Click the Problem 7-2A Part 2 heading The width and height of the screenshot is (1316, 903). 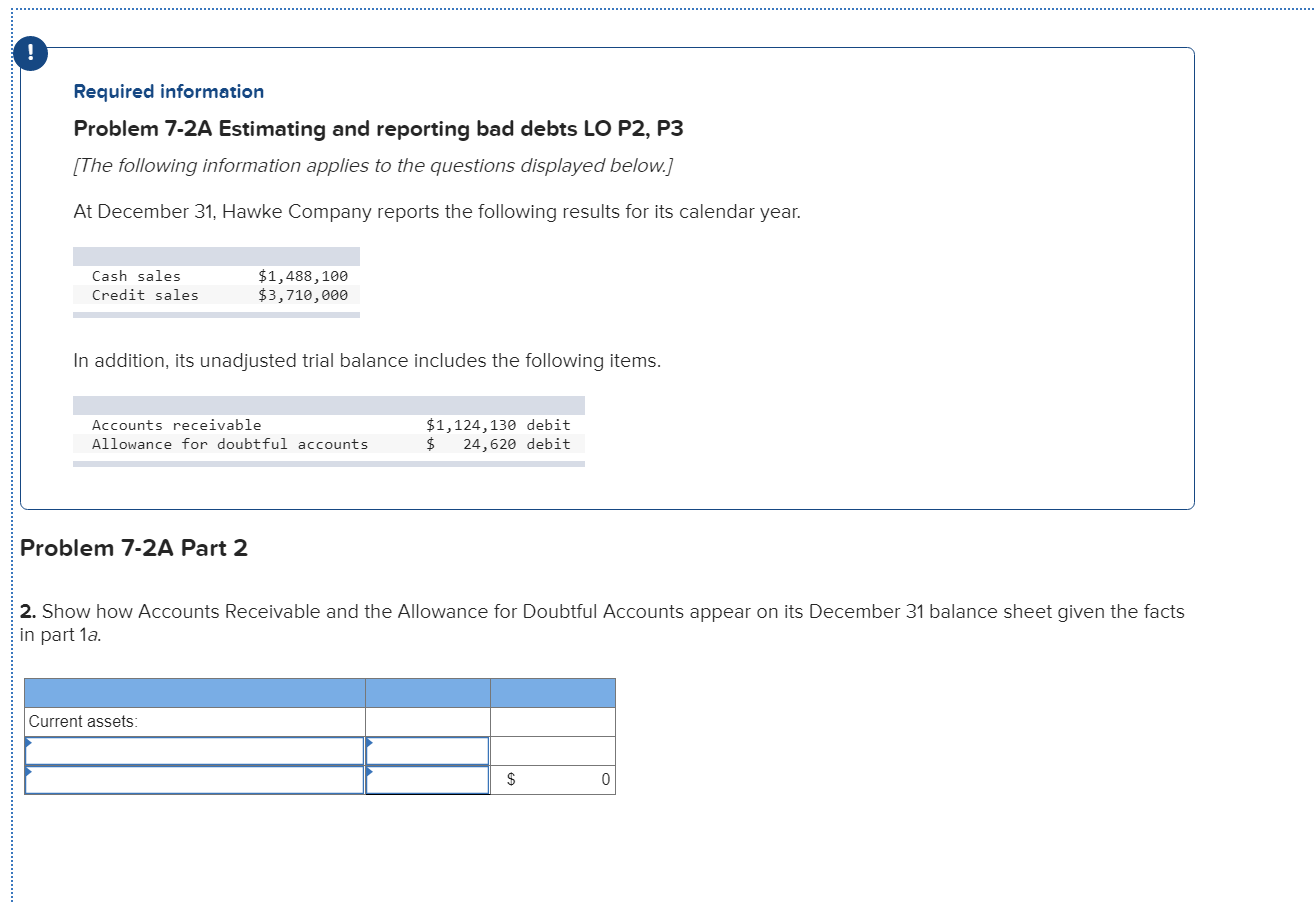pyautogui.click(x=133, y=548)
